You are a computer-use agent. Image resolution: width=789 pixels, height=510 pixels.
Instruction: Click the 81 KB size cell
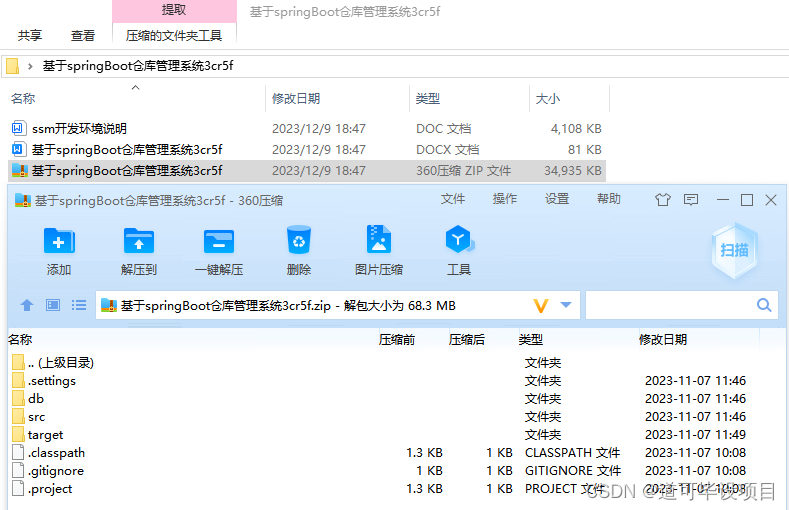click(585, 149)
